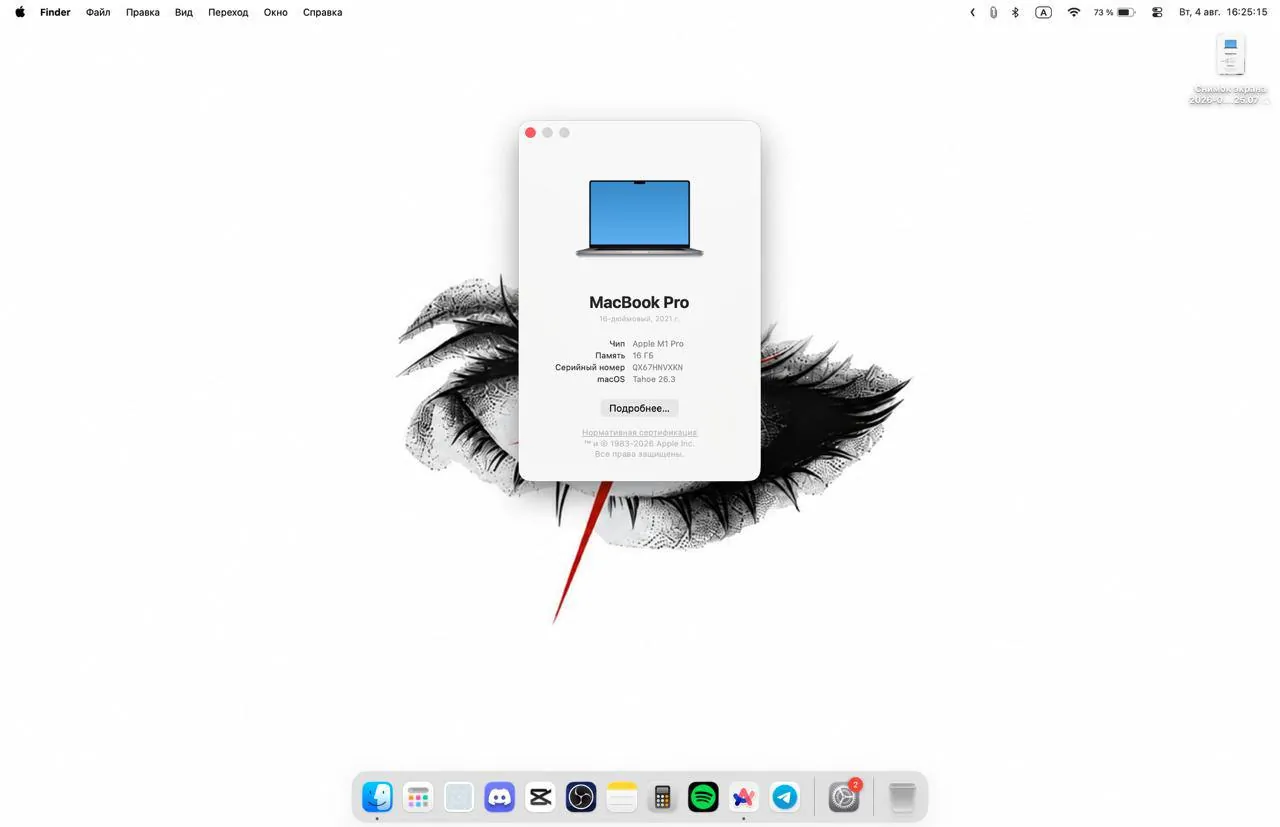Open the Apple menu
Image resolution: width=1280 pixels, height=827 pixels.
(20, 12)
